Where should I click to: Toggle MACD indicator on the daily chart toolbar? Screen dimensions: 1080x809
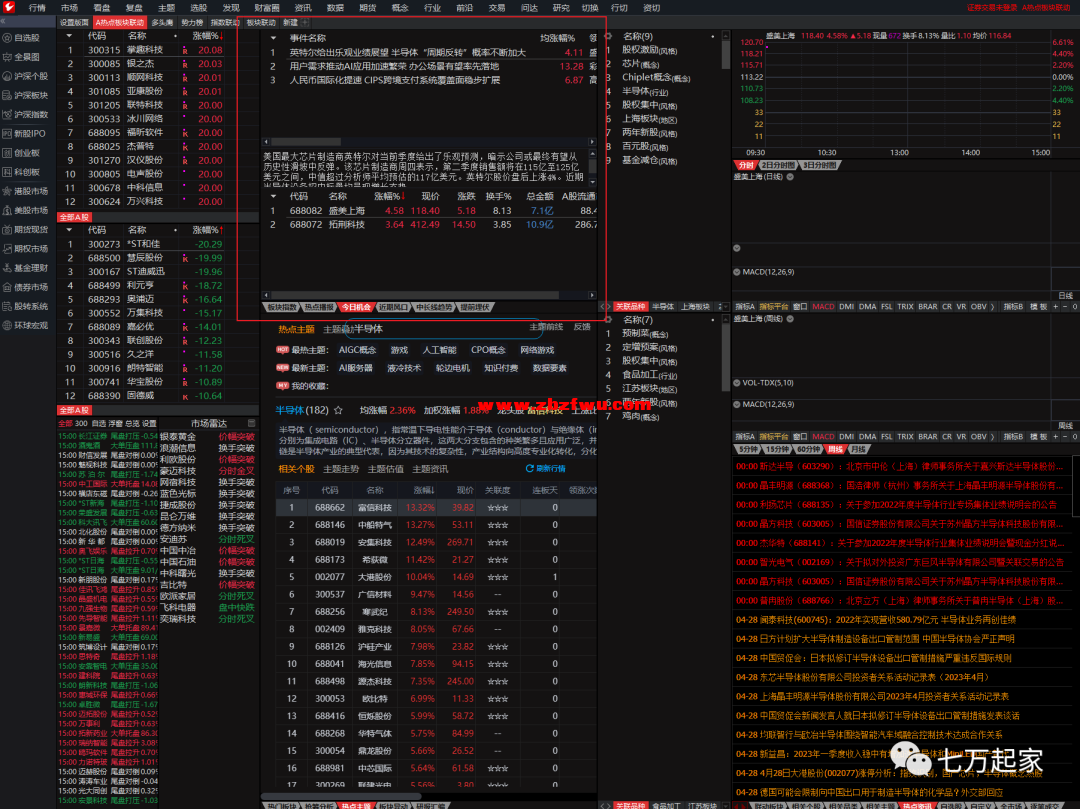click(822, 306)
